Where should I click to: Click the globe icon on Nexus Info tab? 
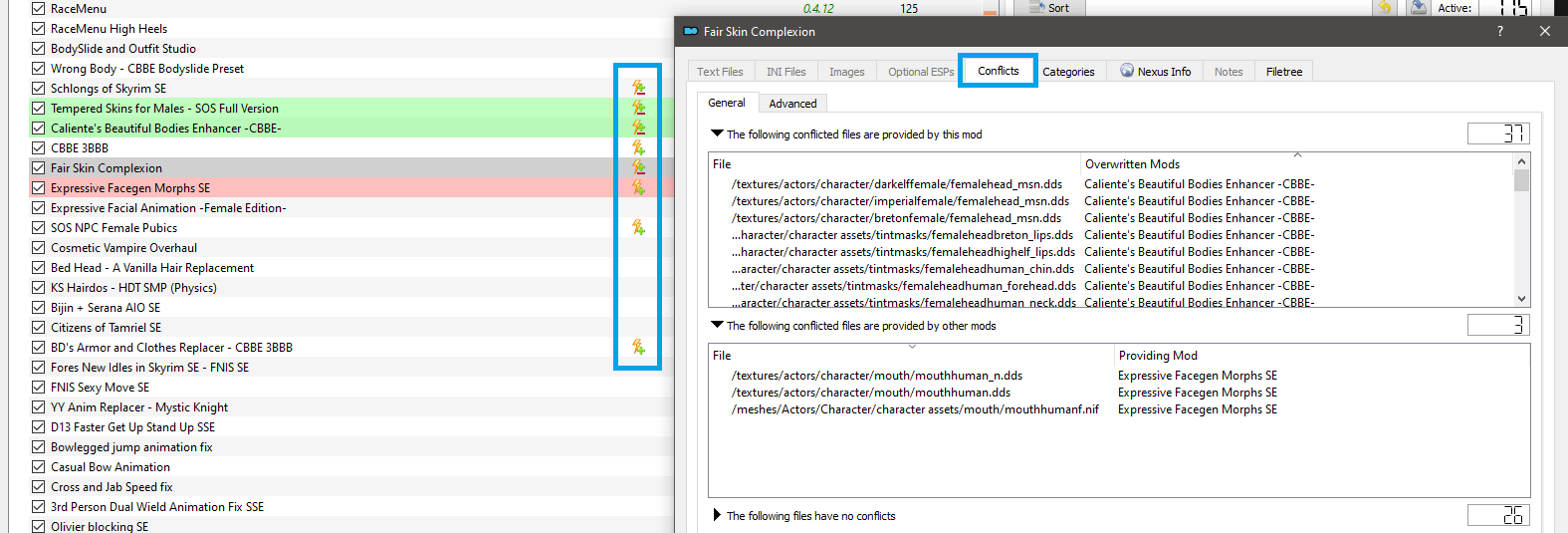[1127, 71]
